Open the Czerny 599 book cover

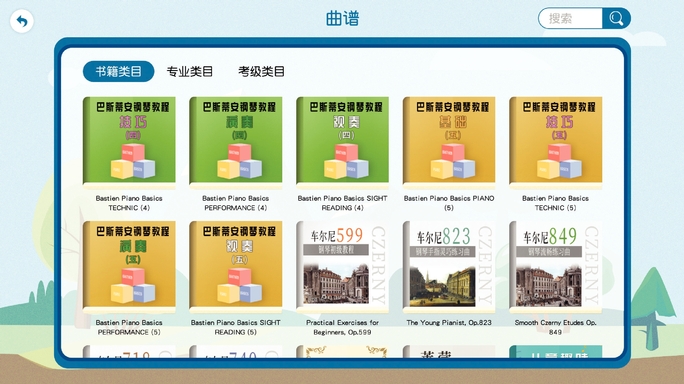[x=342, y=267]
